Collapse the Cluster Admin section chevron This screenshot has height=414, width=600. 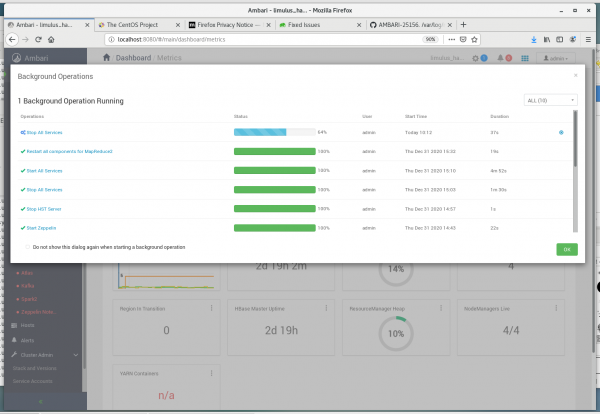76,355
